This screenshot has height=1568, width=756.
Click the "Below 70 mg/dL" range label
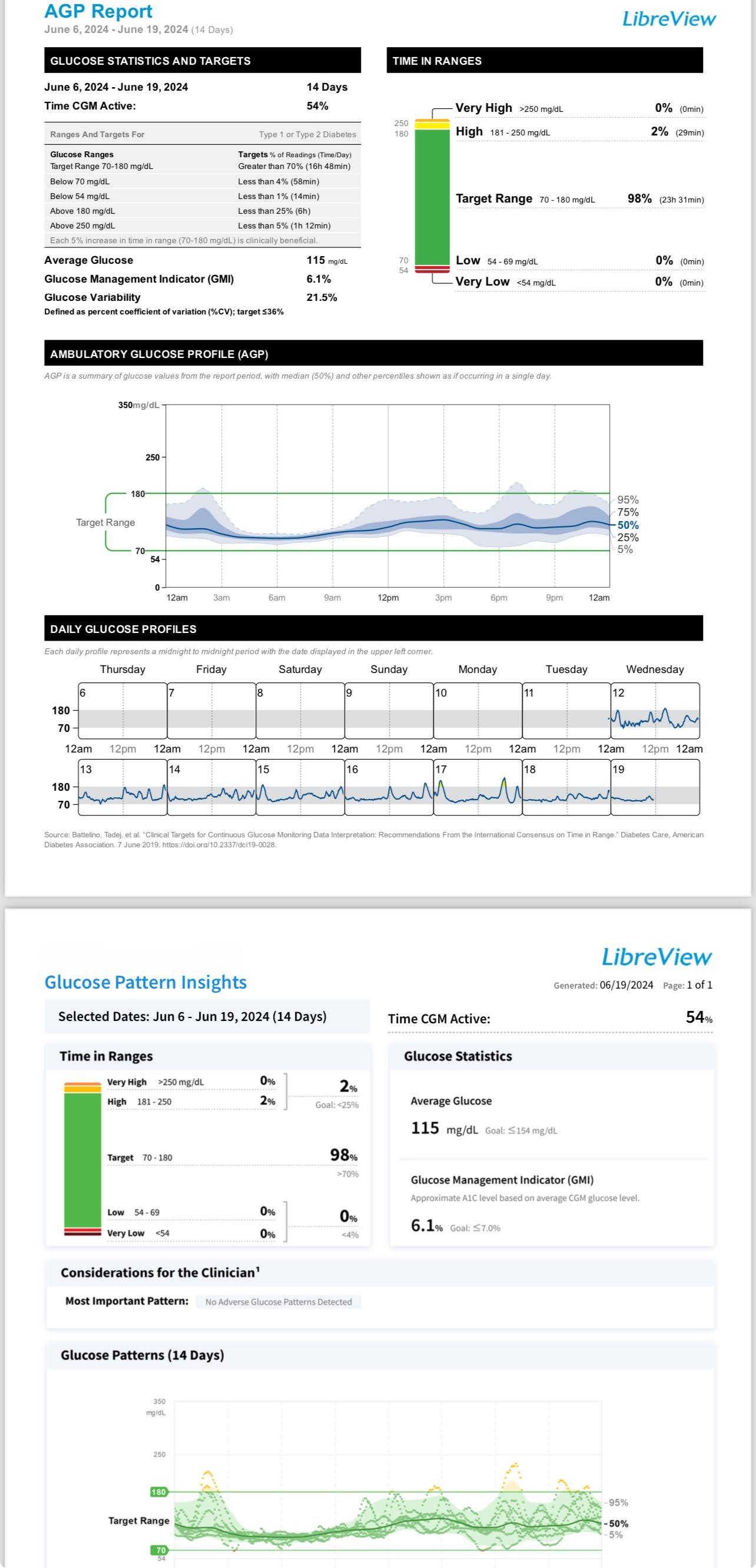(79, 181)
